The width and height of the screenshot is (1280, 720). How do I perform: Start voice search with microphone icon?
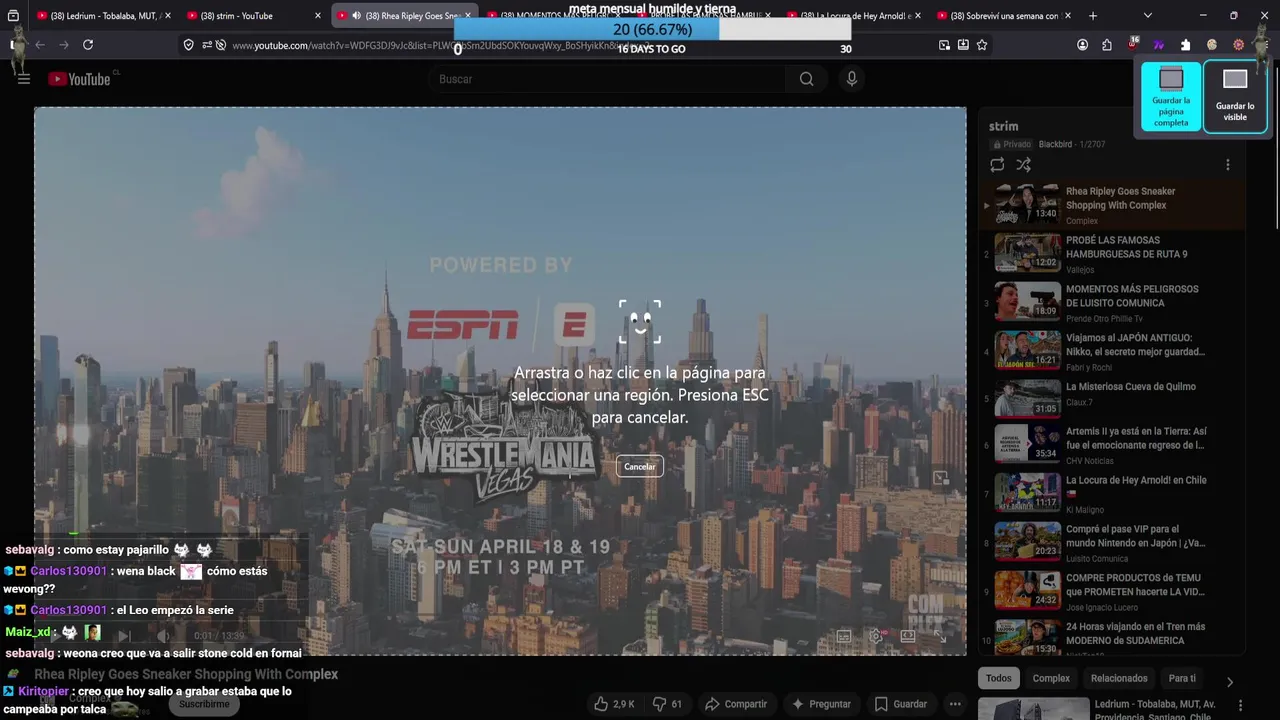pyautogui.click(x=851, y=79)
